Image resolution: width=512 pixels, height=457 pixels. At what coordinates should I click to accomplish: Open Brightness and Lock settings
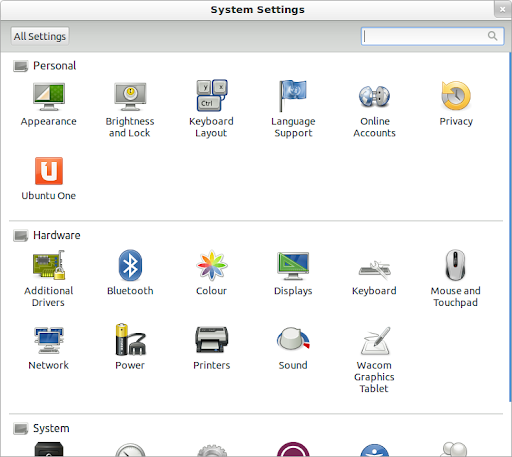point(130,110)
